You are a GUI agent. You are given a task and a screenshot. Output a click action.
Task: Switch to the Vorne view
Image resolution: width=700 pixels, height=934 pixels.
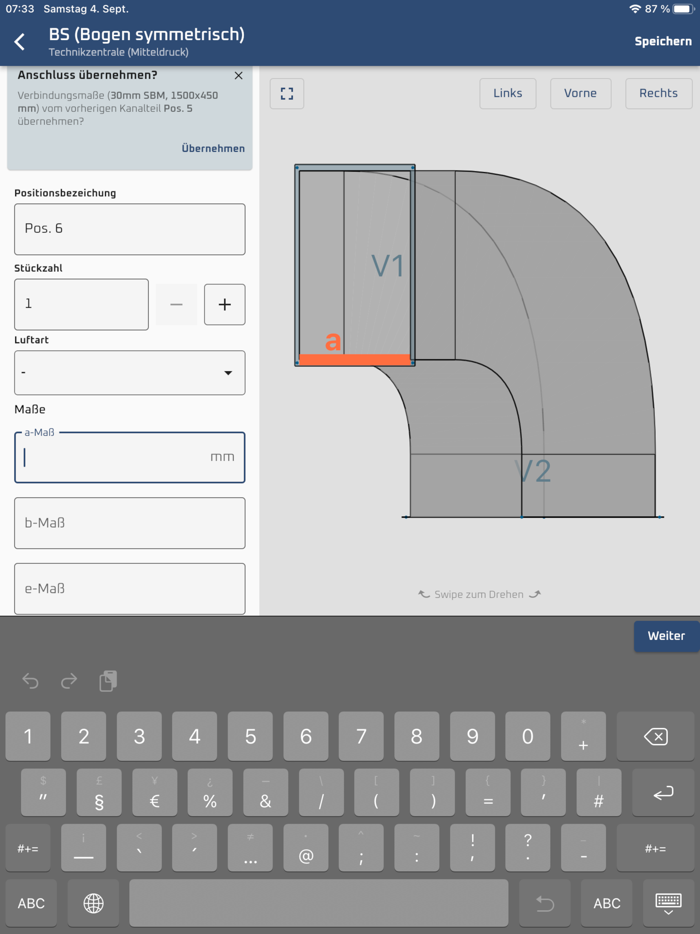580,94
